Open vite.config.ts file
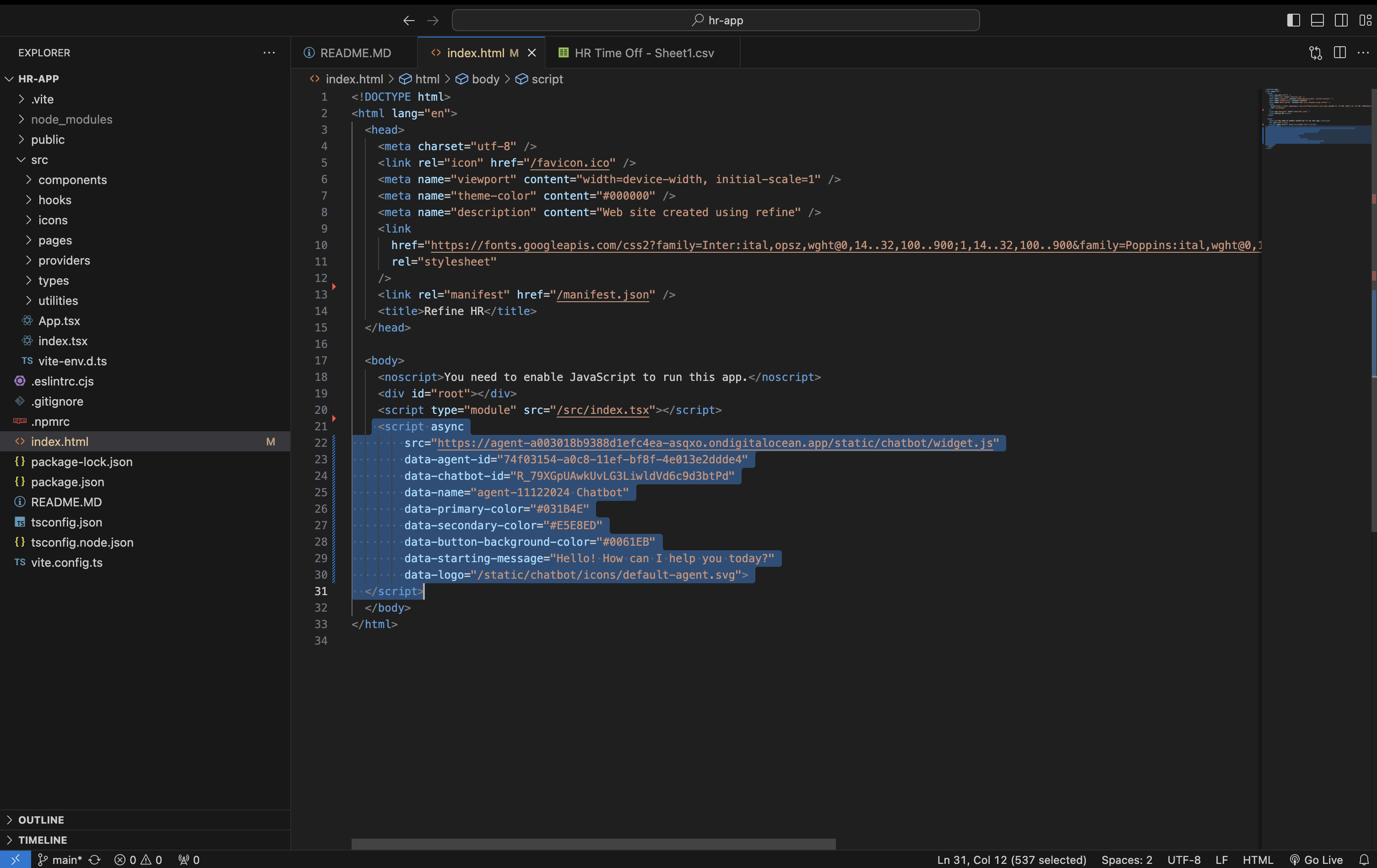Viewport: 1377px width, 868px height. (145, 563)
